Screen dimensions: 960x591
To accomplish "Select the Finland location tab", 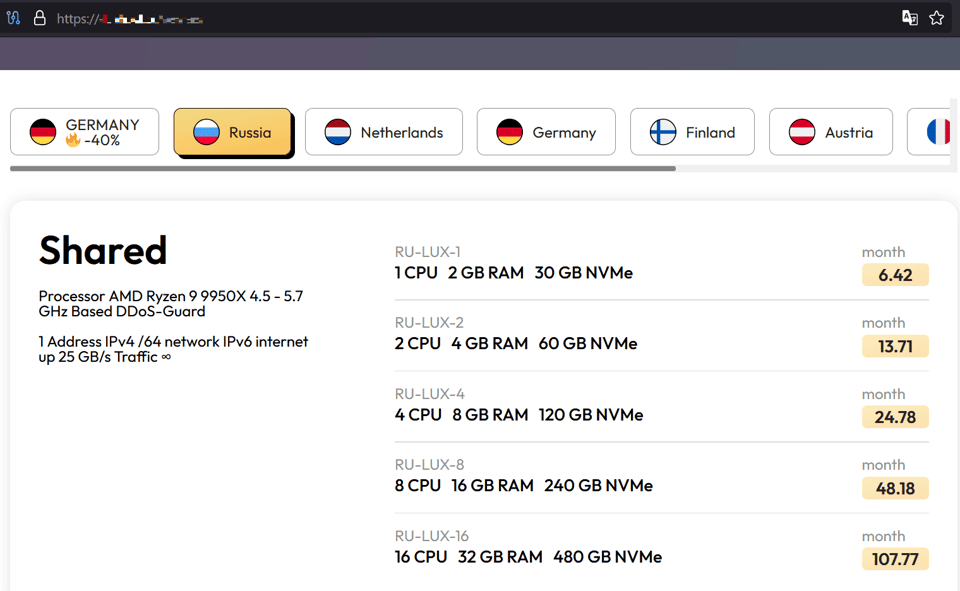I will pos(692,132).
